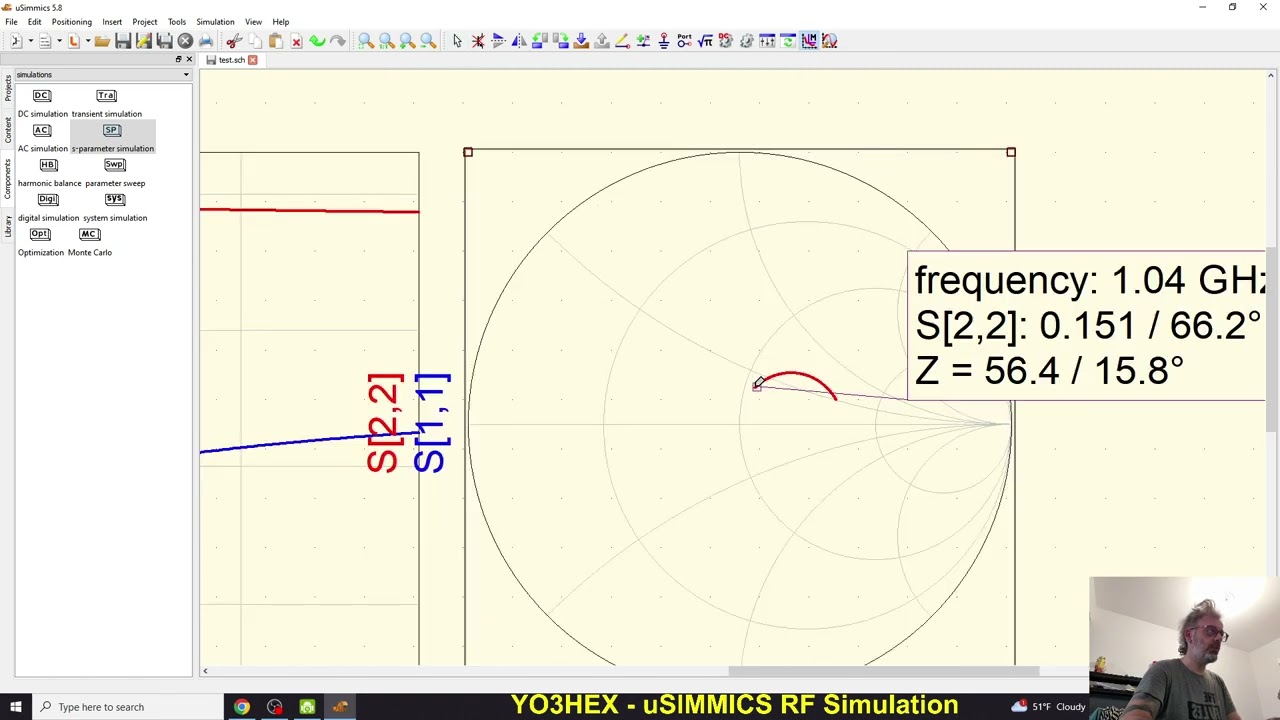The image size is (1280, 720).
Task: Click the deactivate component icon
Action: point(478,41)
